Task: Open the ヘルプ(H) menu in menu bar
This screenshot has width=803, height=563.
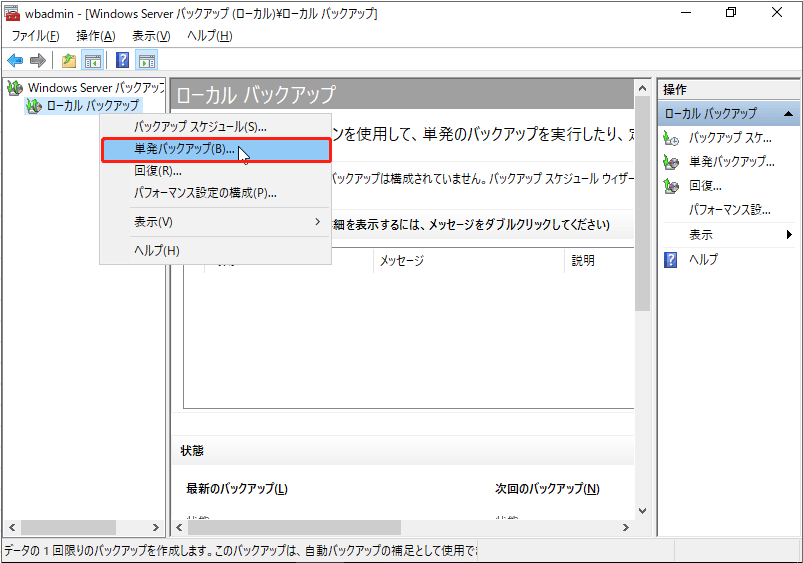Action: [209, 36]
